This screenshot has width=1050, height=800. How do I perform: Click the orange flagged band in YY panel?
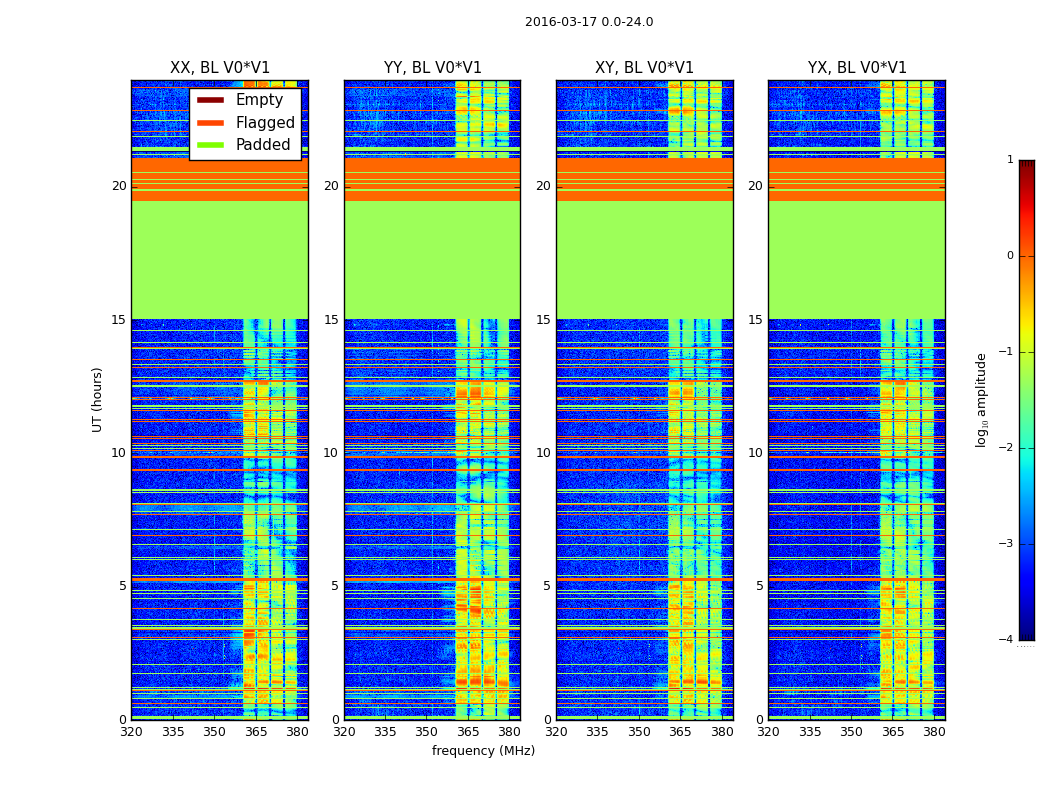[433, 179]
